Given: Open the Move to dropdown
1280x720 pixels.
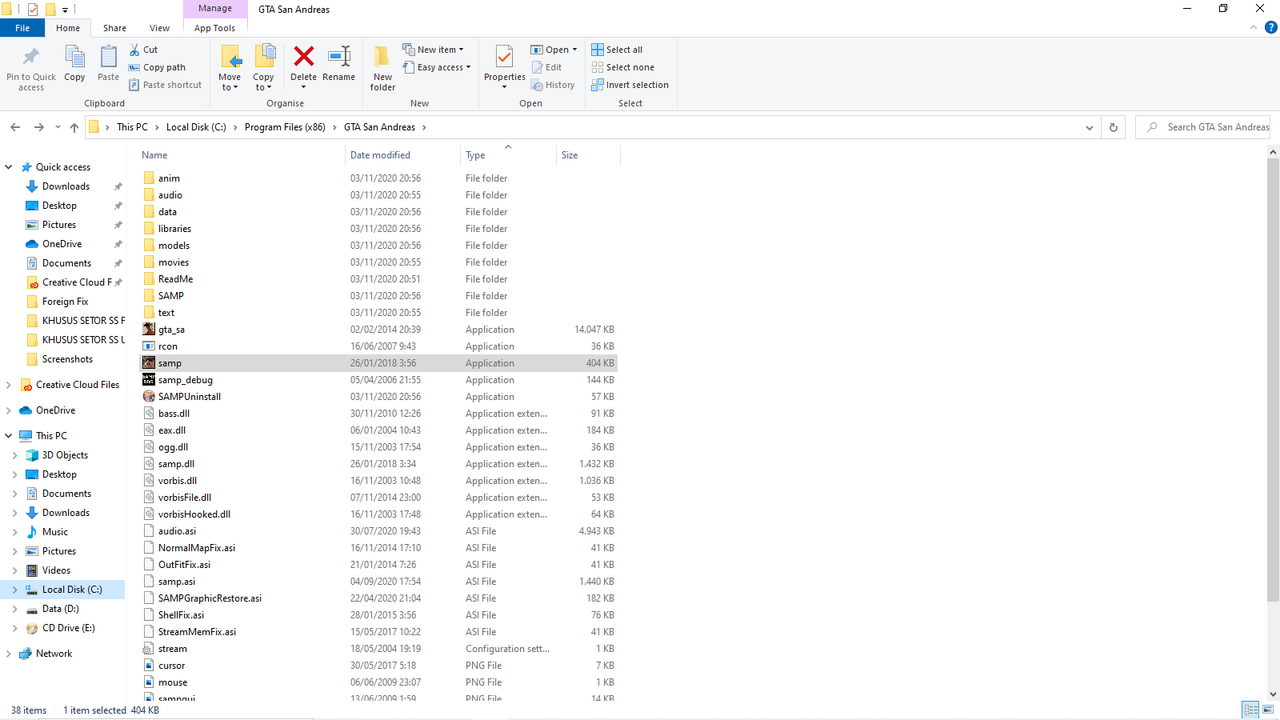Looking at the screenshot, I should point(230,82).
